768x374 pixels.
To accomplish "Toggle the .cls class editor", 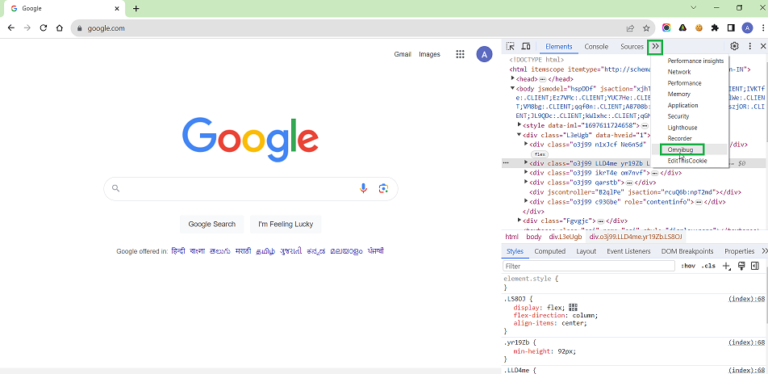I will coord(708,266).
